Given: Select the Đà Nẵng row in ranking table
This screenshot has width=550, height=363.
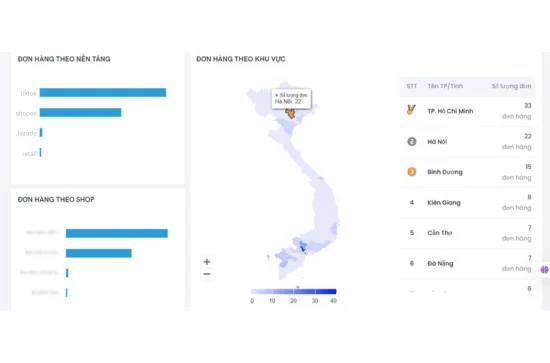Looking at the screenshot, I should (x=468, y=263).
